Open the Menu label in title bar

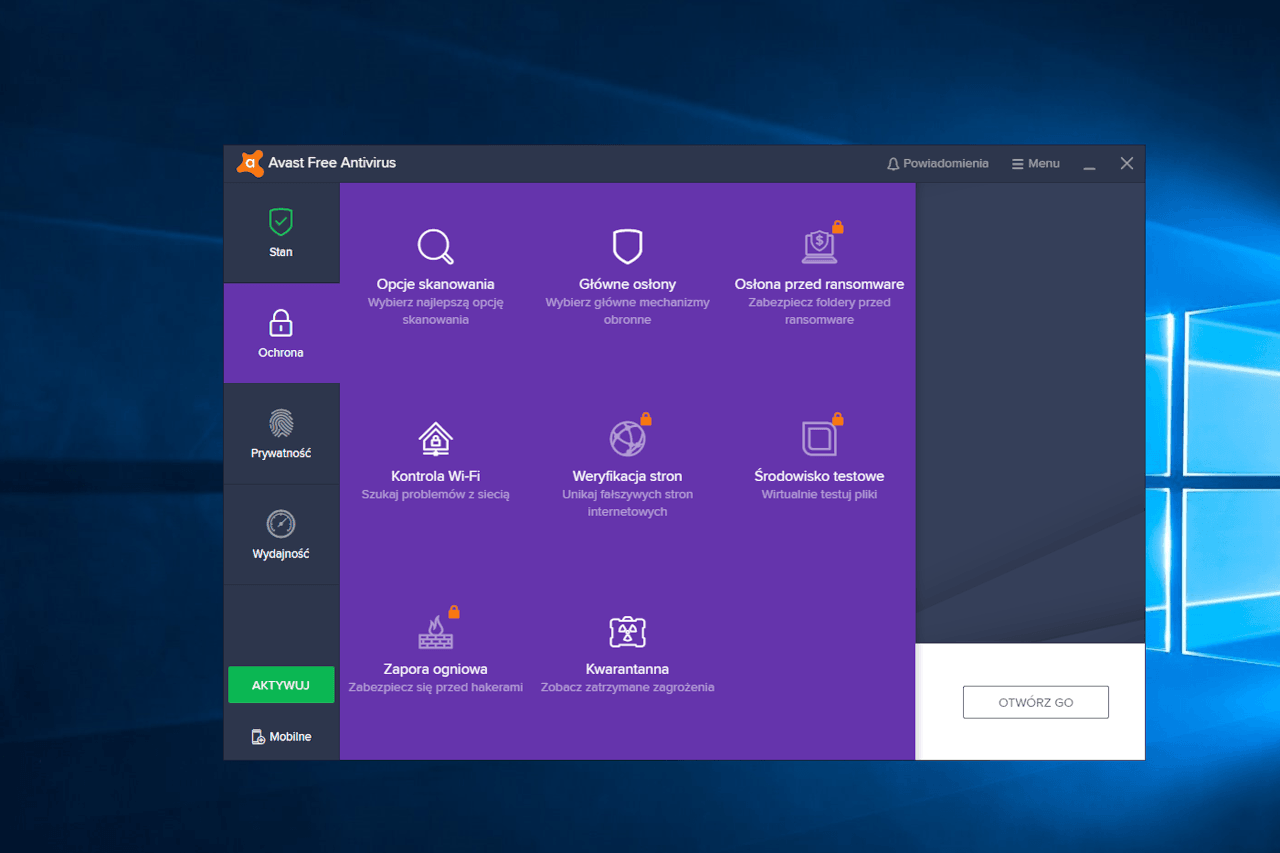(1044, 163)
